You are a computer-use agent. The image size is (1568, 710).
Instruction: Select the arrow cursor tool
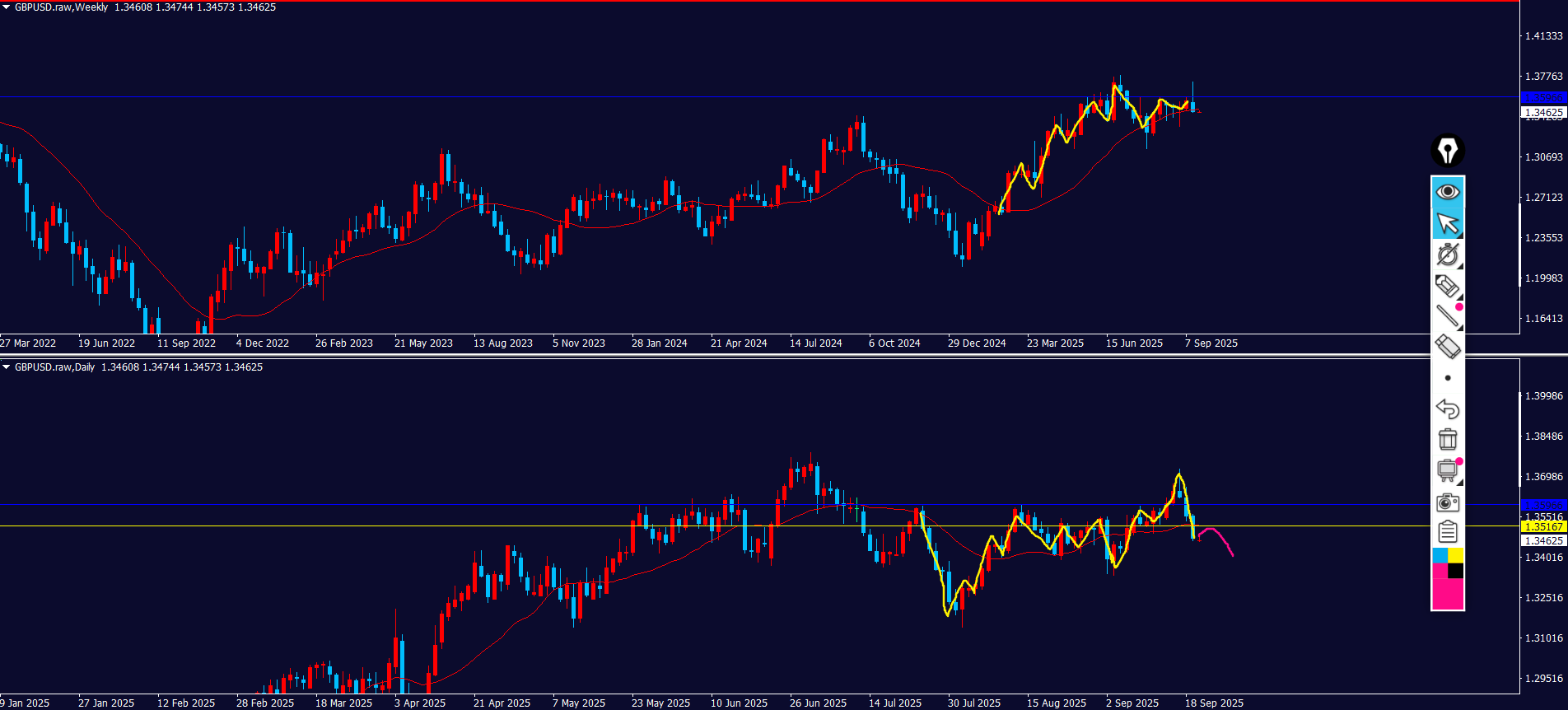coord(1448,223)
